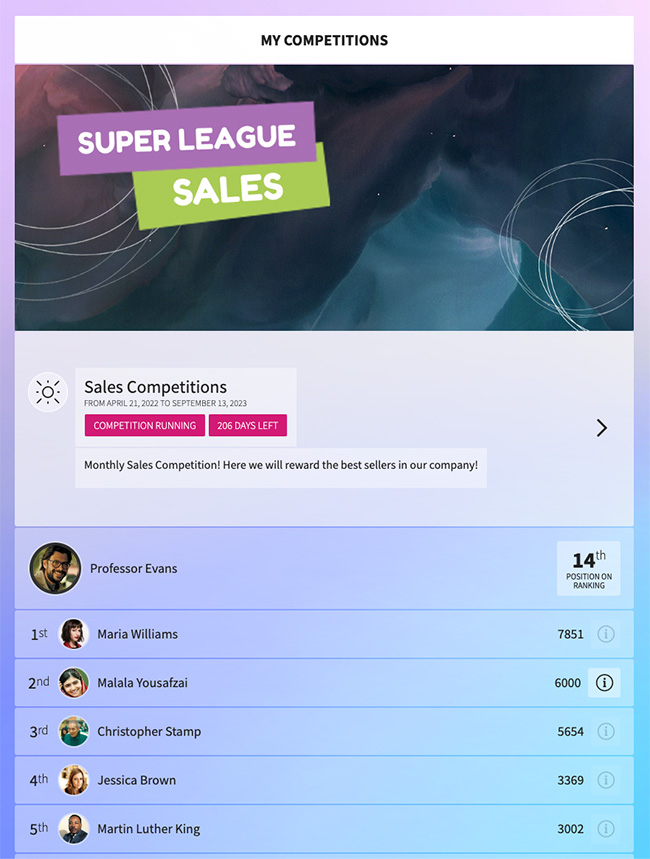Show info for Christopher Stamp

coord(605,731)
